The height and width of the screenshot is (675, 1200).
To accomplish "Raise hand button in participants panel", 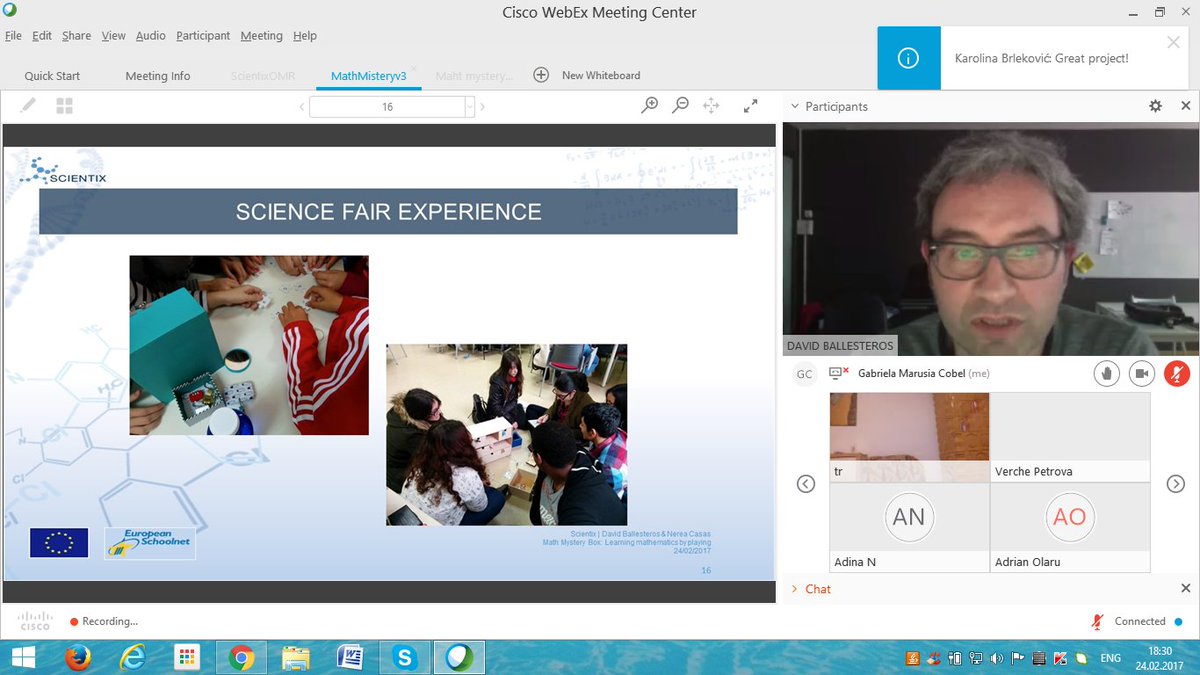I will pyautogui.click(x=1106, y=373).
